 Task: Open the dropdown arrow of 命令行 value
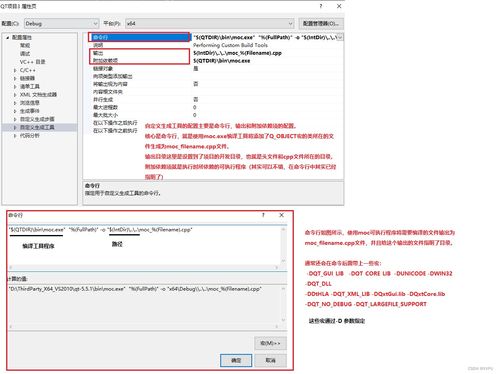[x=340, y=37]
